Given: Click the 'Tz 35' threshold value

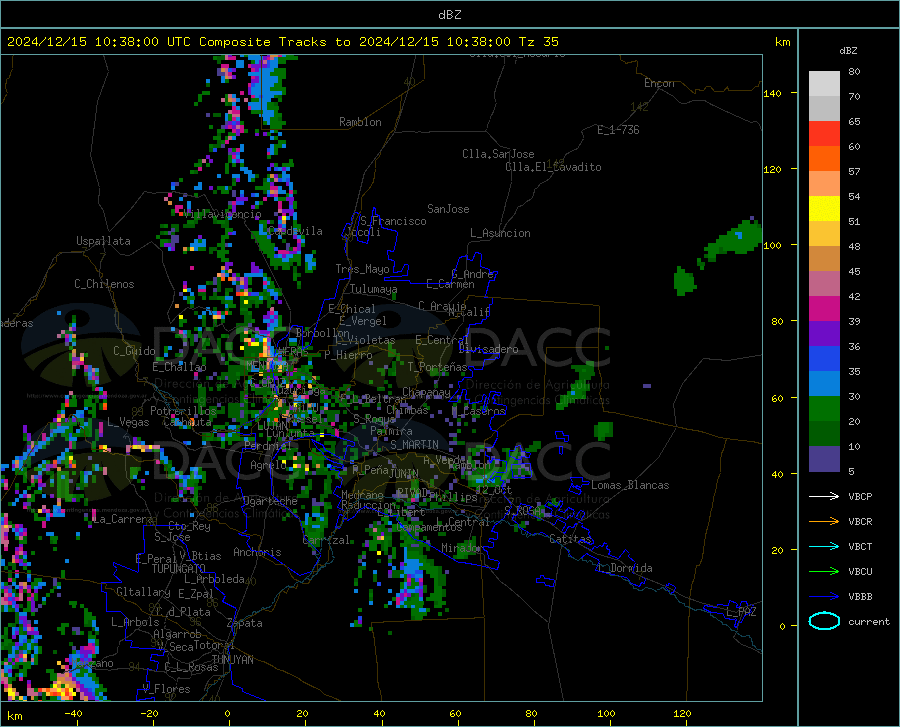Looking at the screenshot, I should [x=538, y=42].
